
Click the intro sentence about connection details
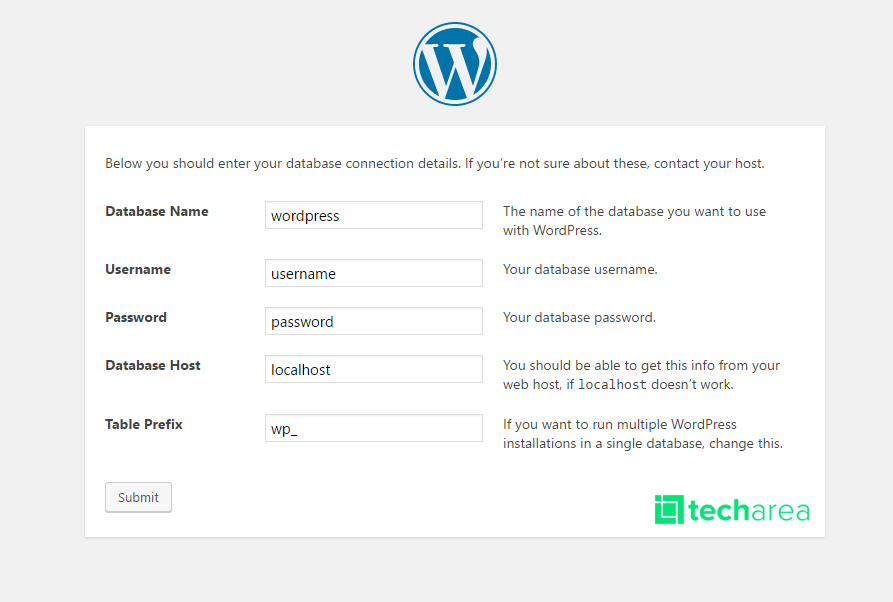[435, 163]
